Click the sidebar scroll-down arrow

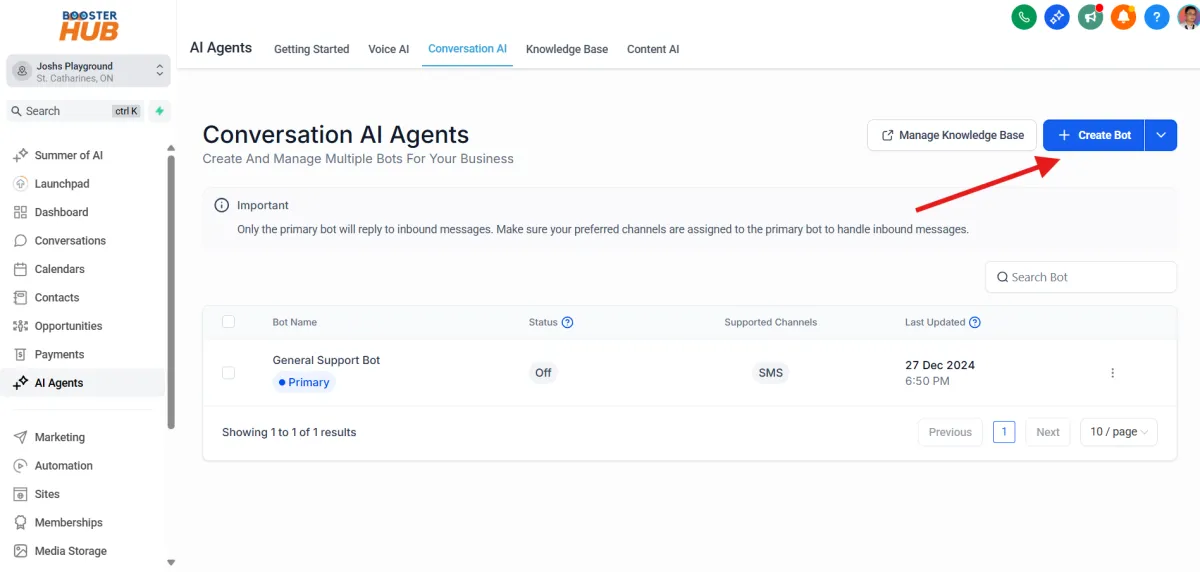click(x=171, y=563)
